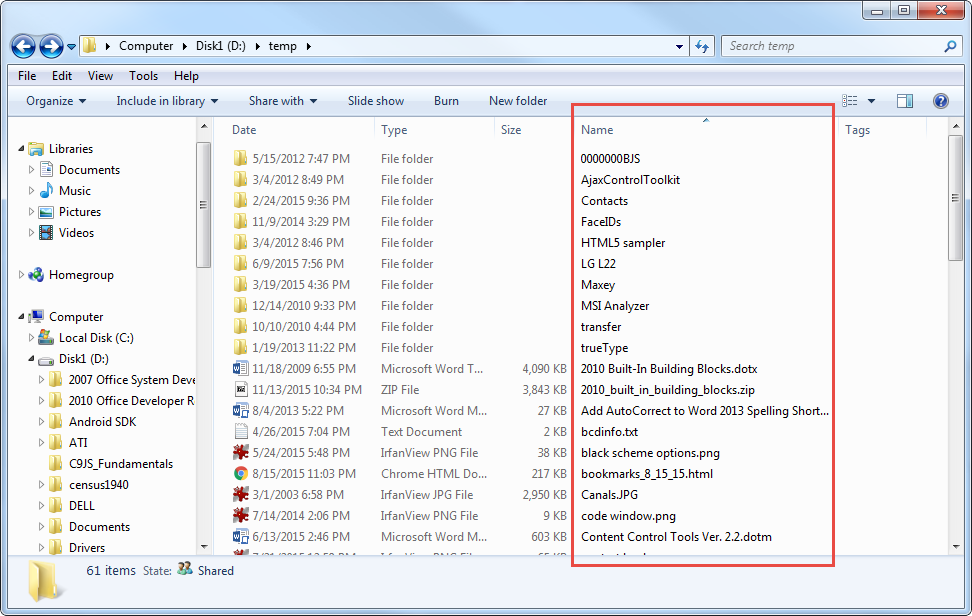Viewport: 972px width, 616px height.
Task: Sort by the Name column header
Action: (597, 130)
